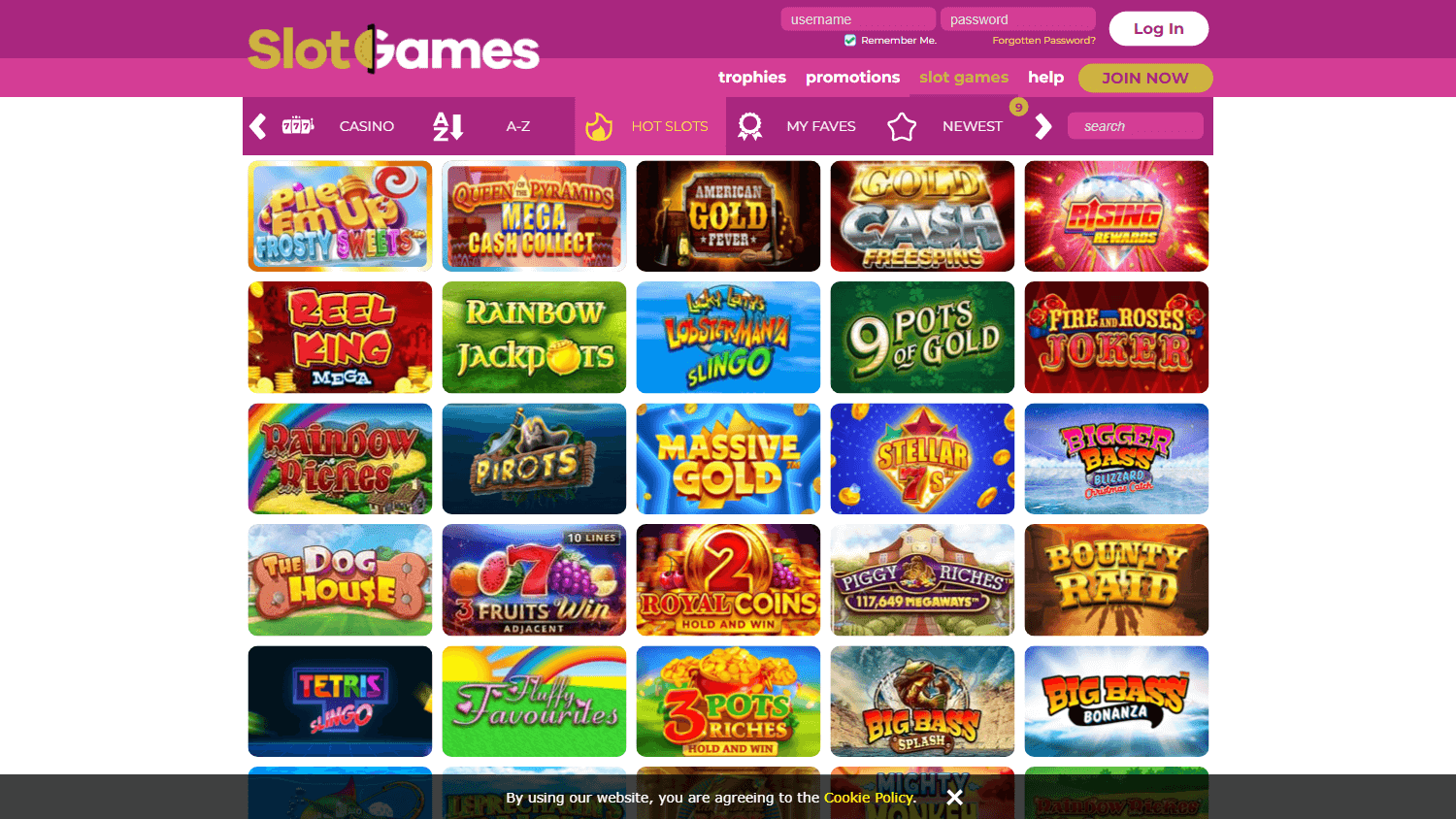Open the 9 Pots of Gold game thumbnail
The image size is (1456, 819).
pyautogui.click(x=922, y=338)
